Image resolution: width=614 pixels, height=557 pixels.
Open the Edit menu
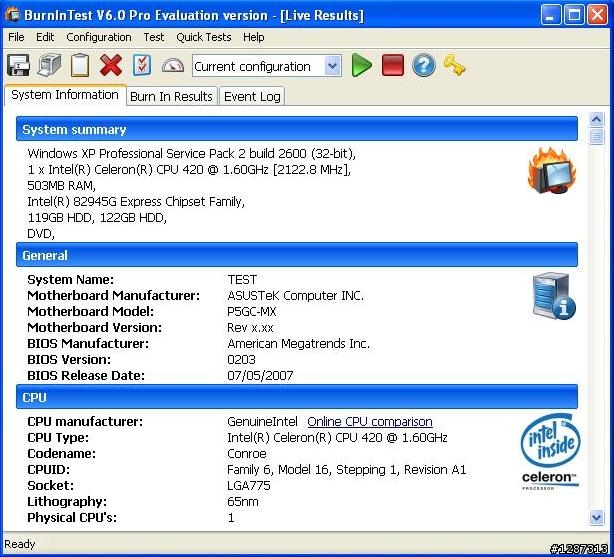45,37
